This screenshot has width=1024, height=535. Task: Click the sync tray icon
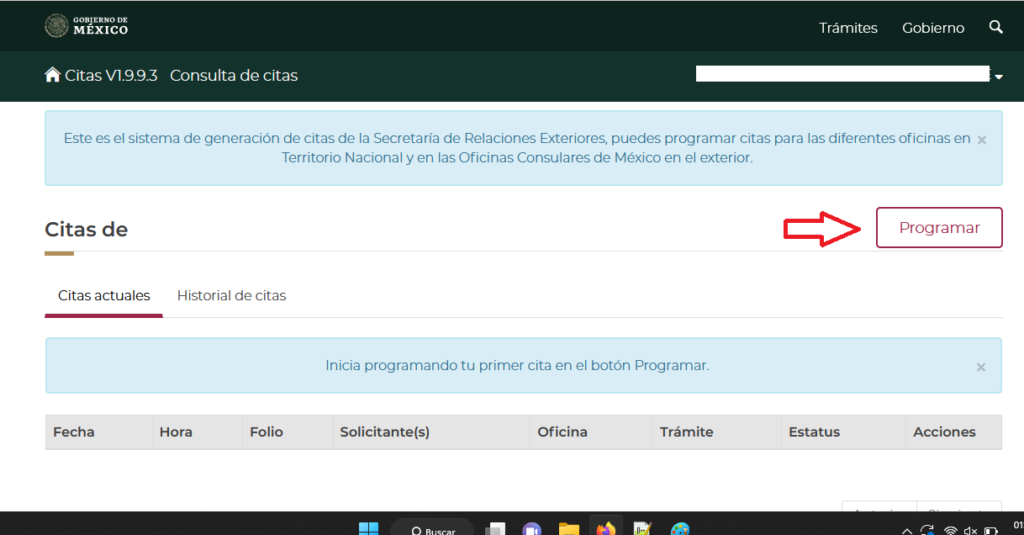pyautogui.click(x=927, y=530)
